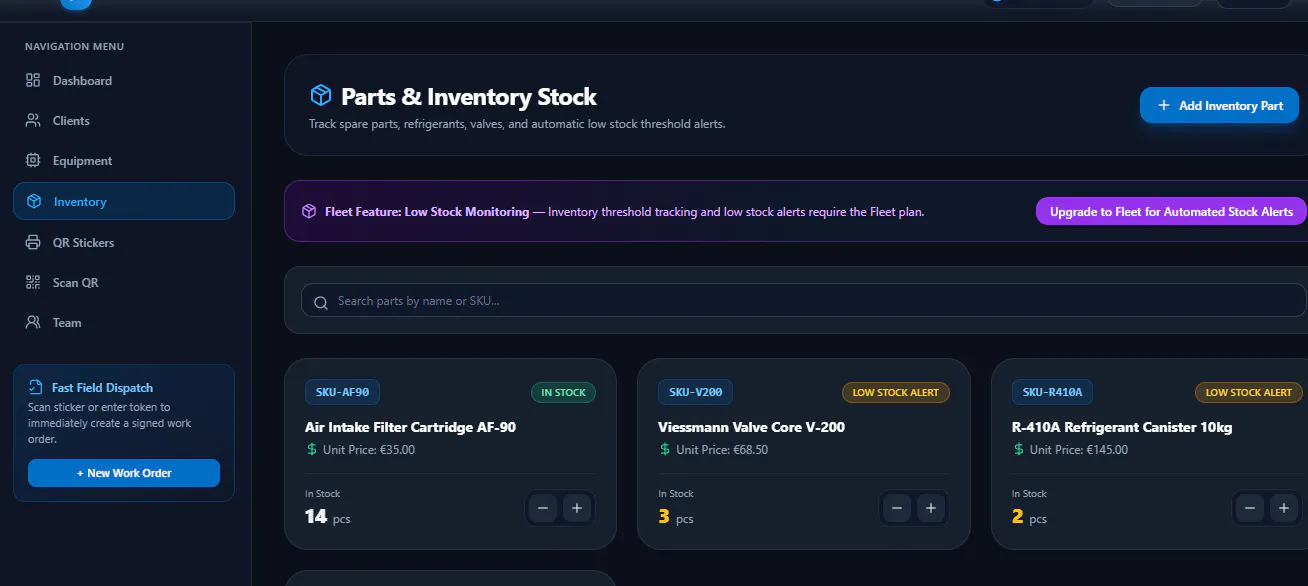Click the SKU-R410A badge
1308x586 pixels.
coord(1053,392)
